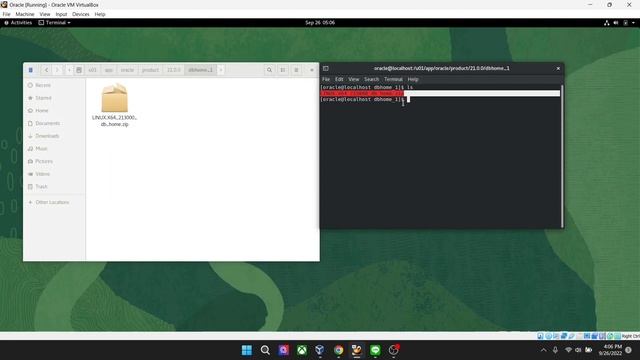
Task: Open the LINE app from taskbar
Action: 375,350
